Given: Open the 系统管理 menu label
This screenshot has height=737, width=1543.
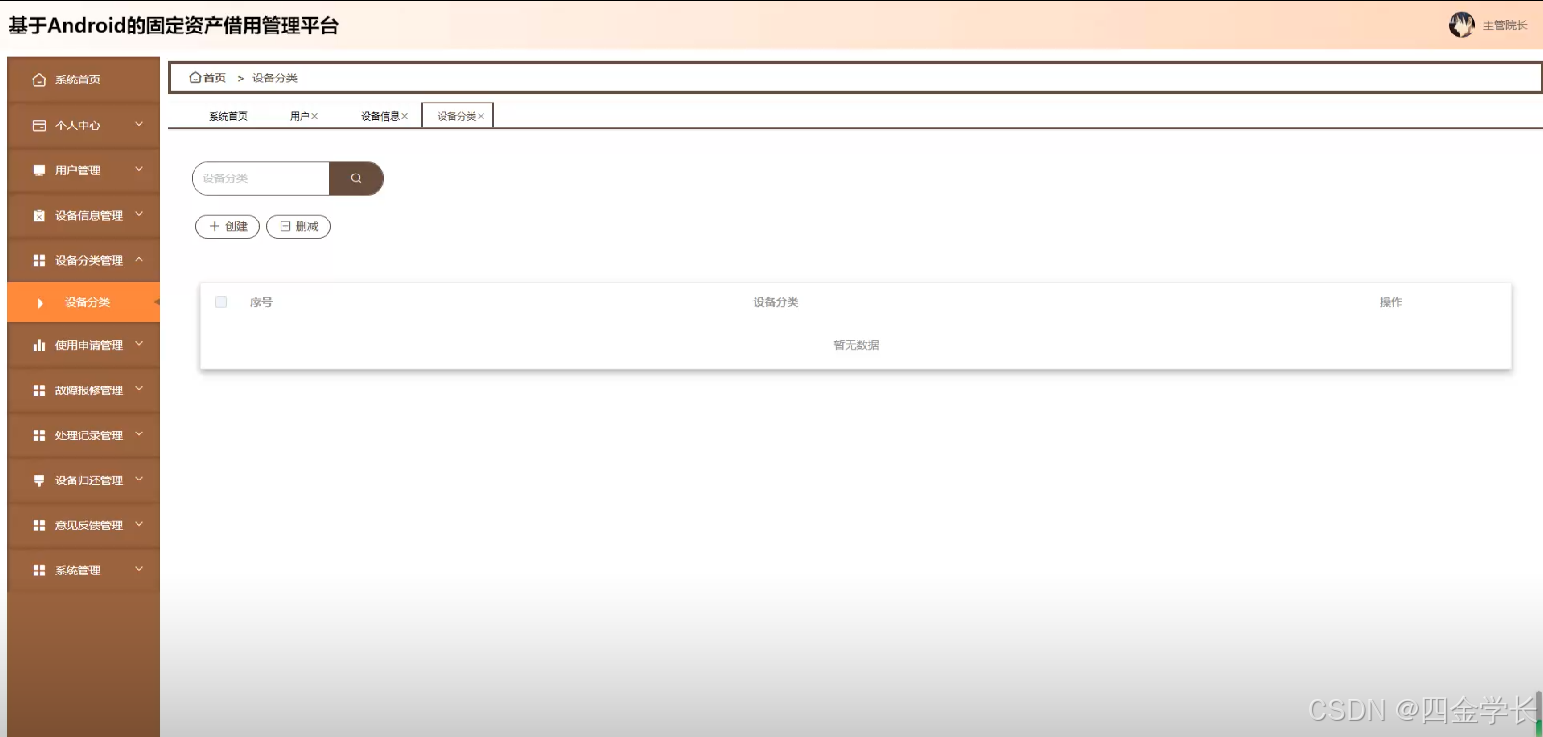Looking at the screenshot, I should click(78, 570).
